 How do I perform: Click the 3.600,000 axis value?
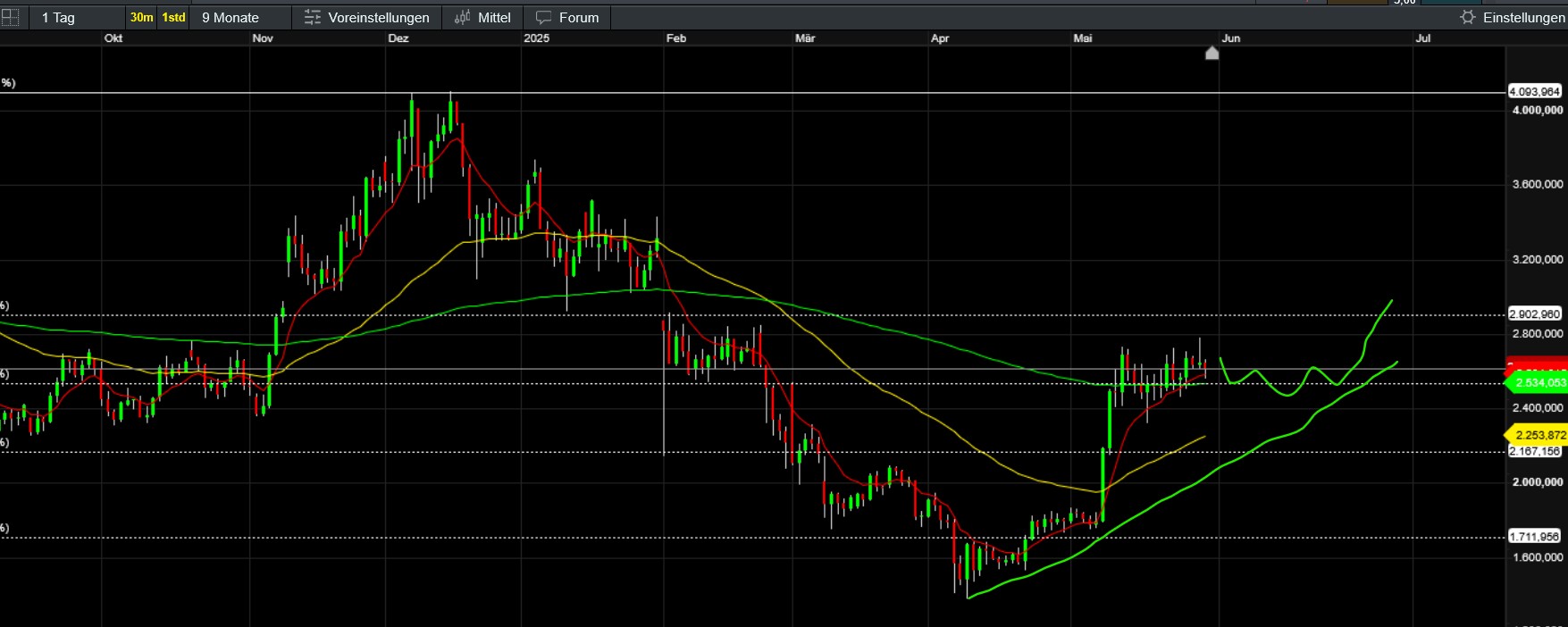(x=1538, y=185)
